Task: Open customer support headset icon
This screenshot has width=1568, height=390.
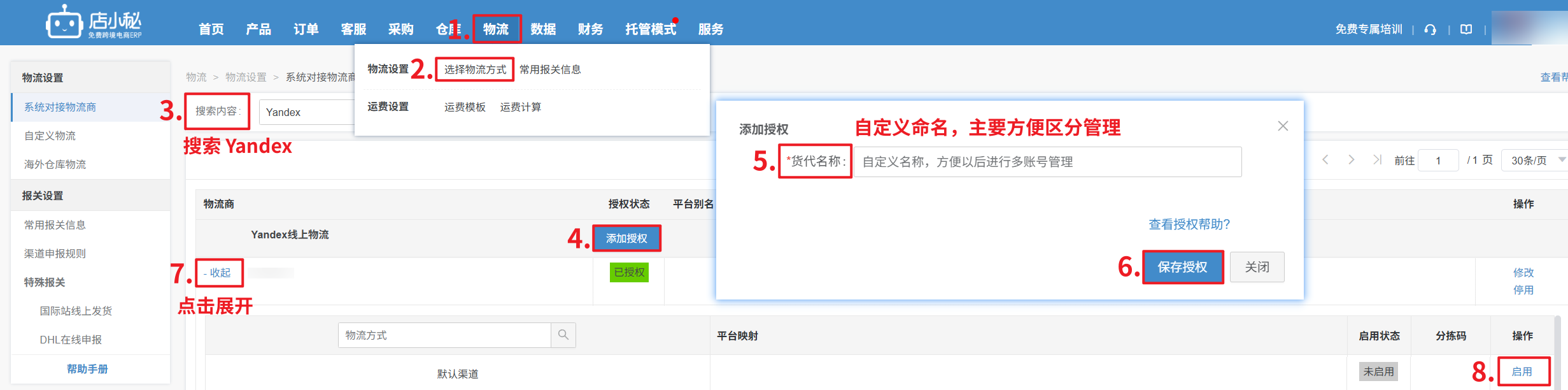Action: coord(1430,29)
